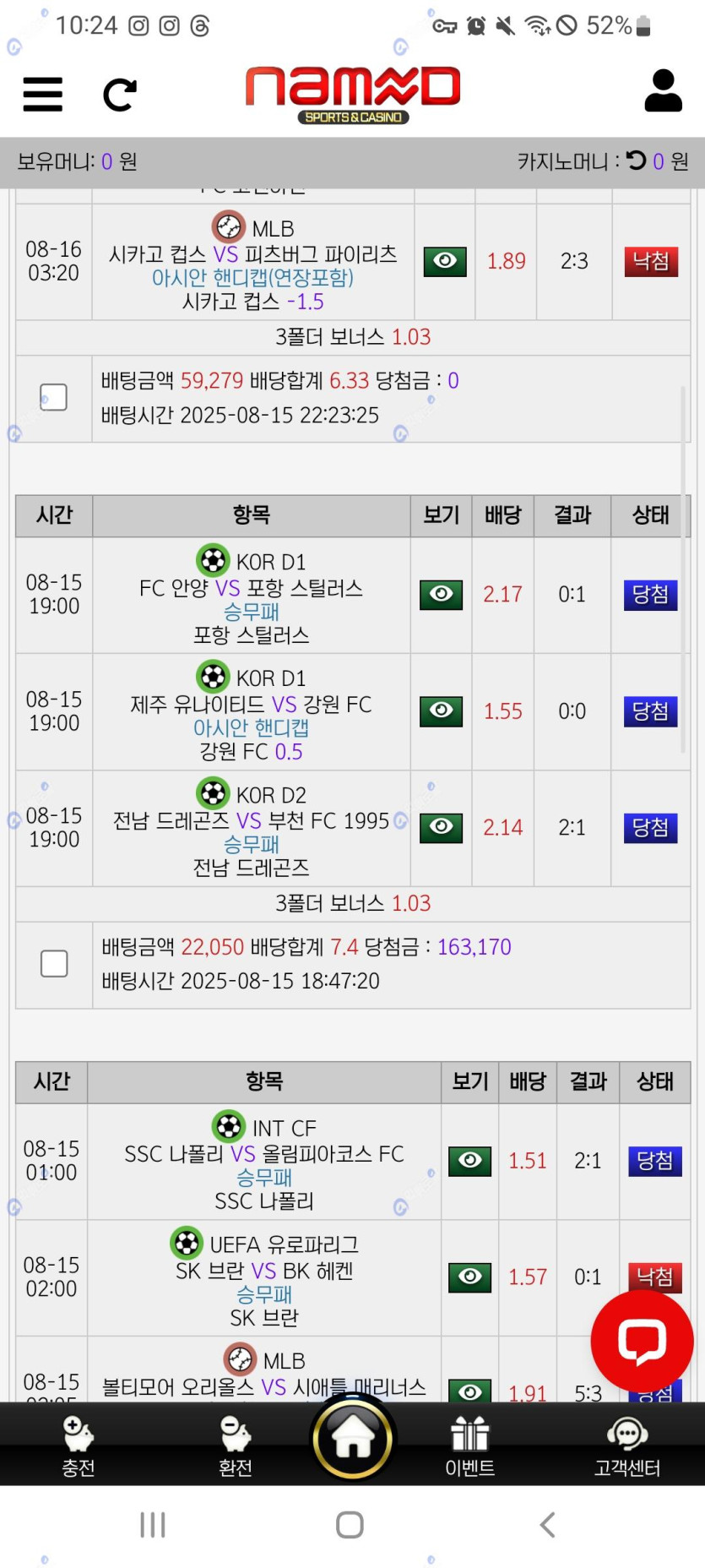View details of 제주 유나이티드 VS 강원 match
This screenshot has height=1568, width=705.
(x=442, y=711)
